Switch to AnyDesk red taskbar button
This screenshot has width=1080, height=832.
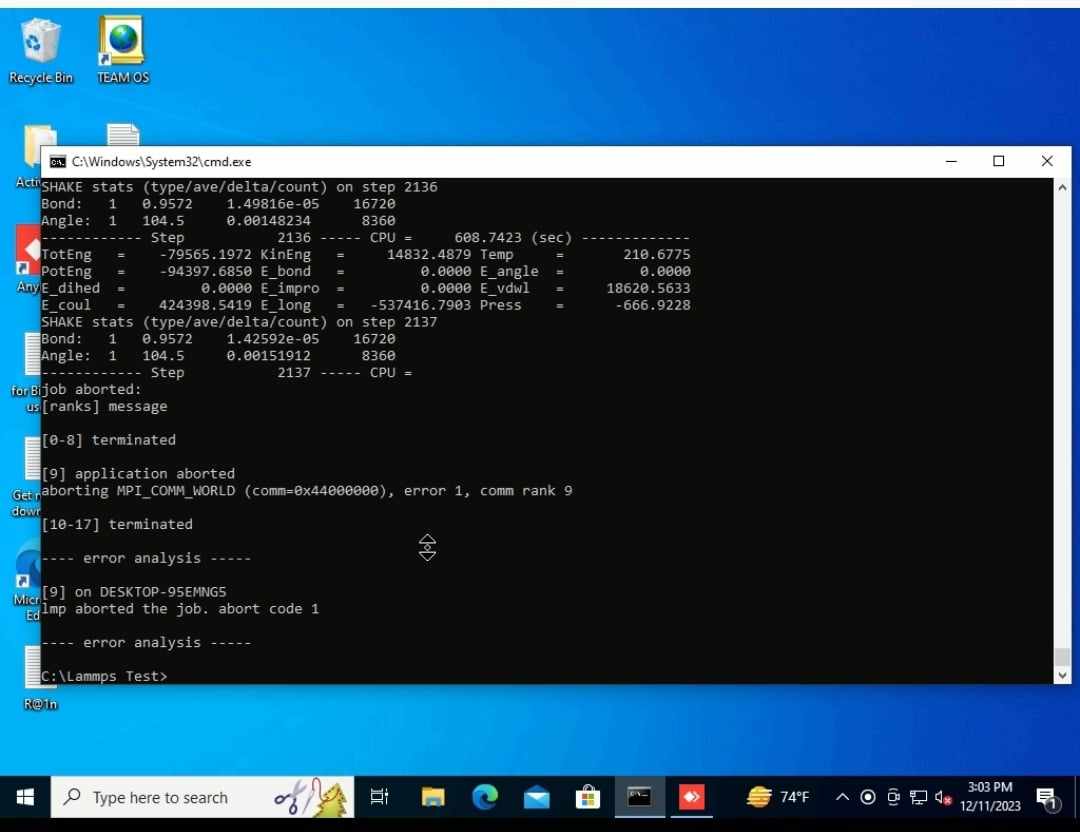coord(692,798)
